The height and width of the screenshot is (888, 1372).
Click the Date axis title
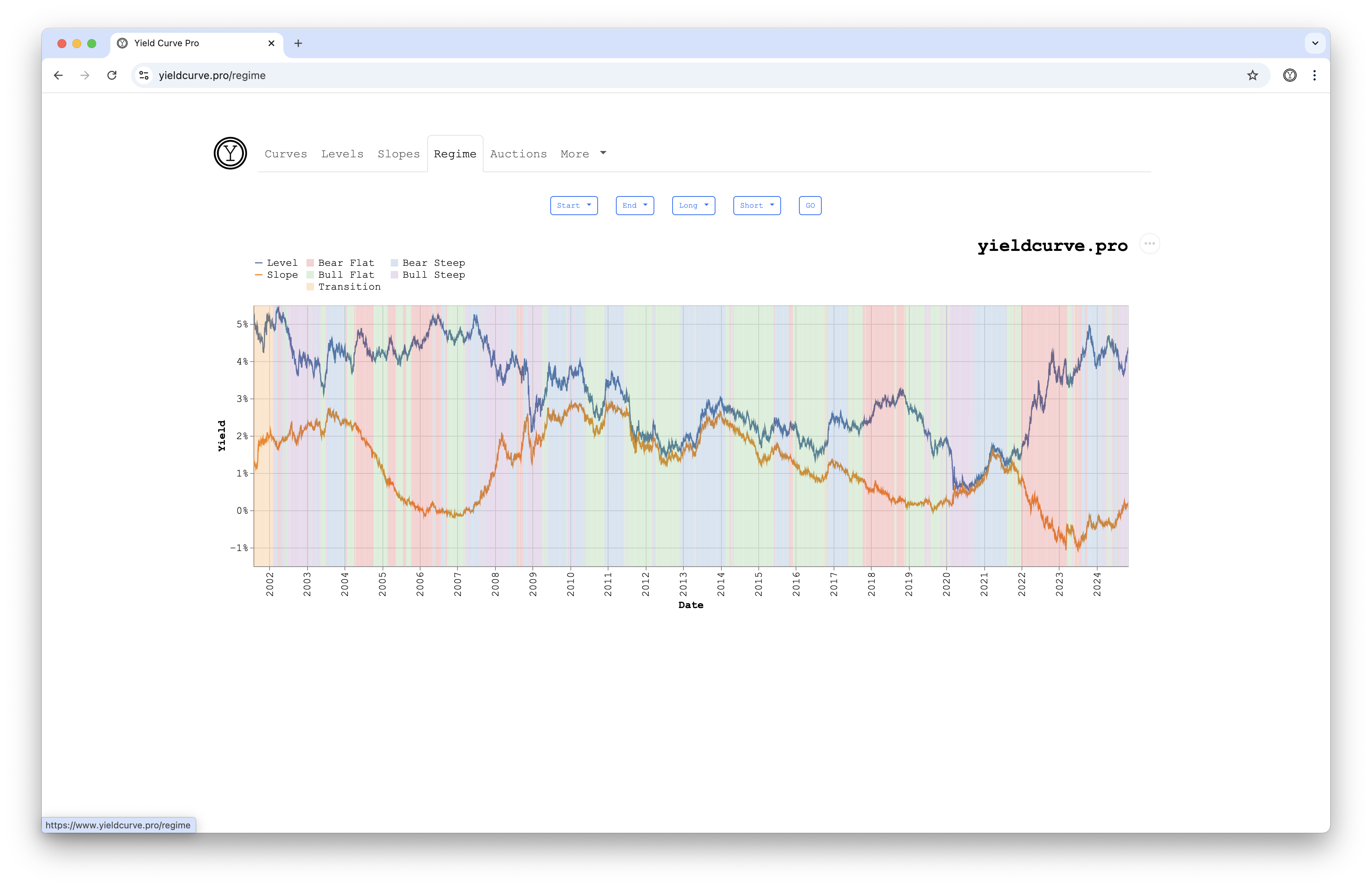tap(690, 605)
